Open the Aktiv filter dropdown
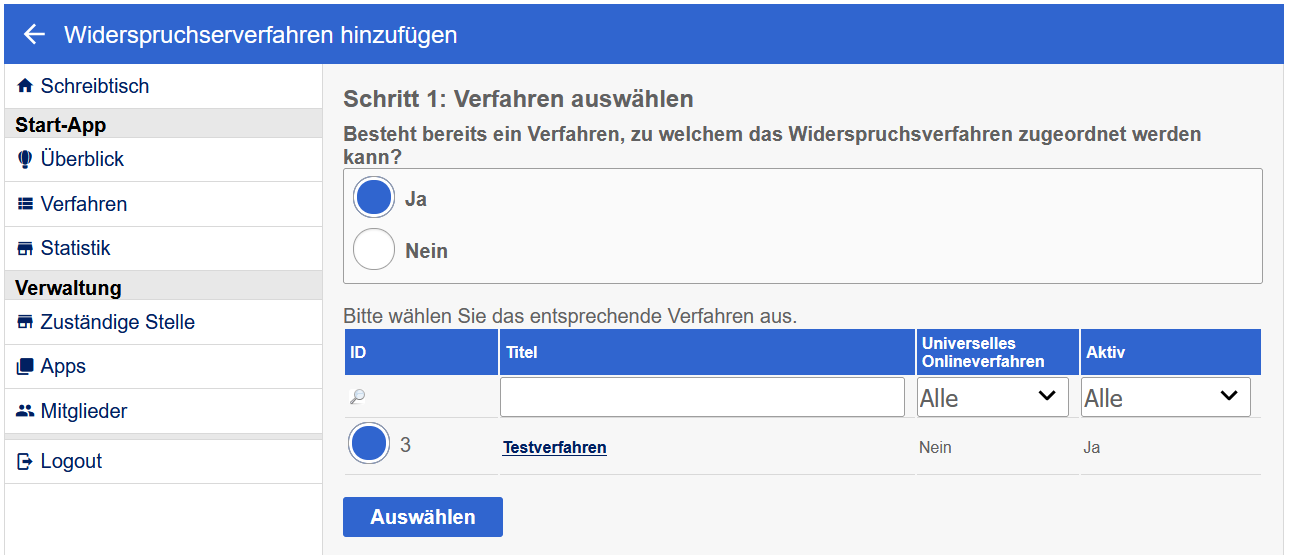The width and height of the screenshot is (1291, 555). 1165,397
